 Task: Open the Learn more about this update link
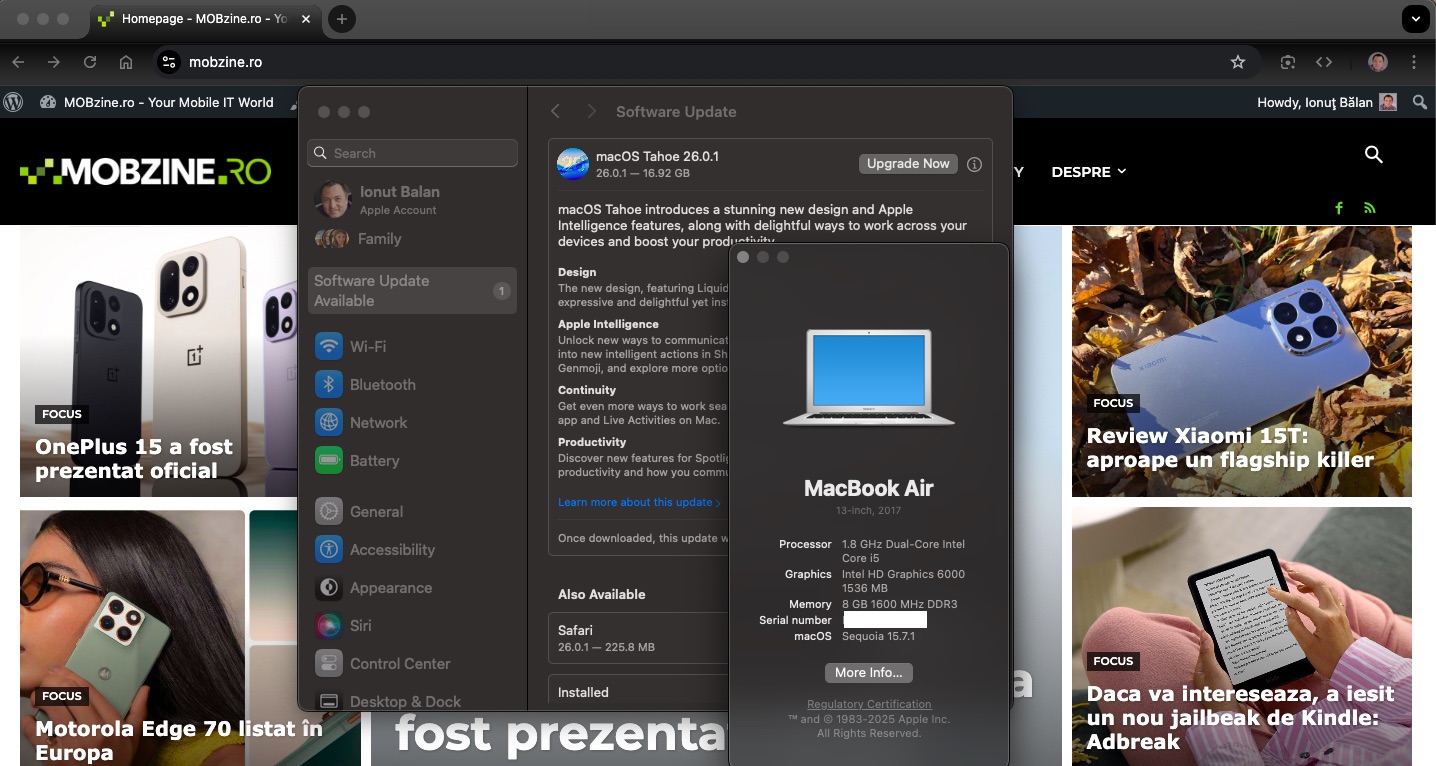coord(638,502)
